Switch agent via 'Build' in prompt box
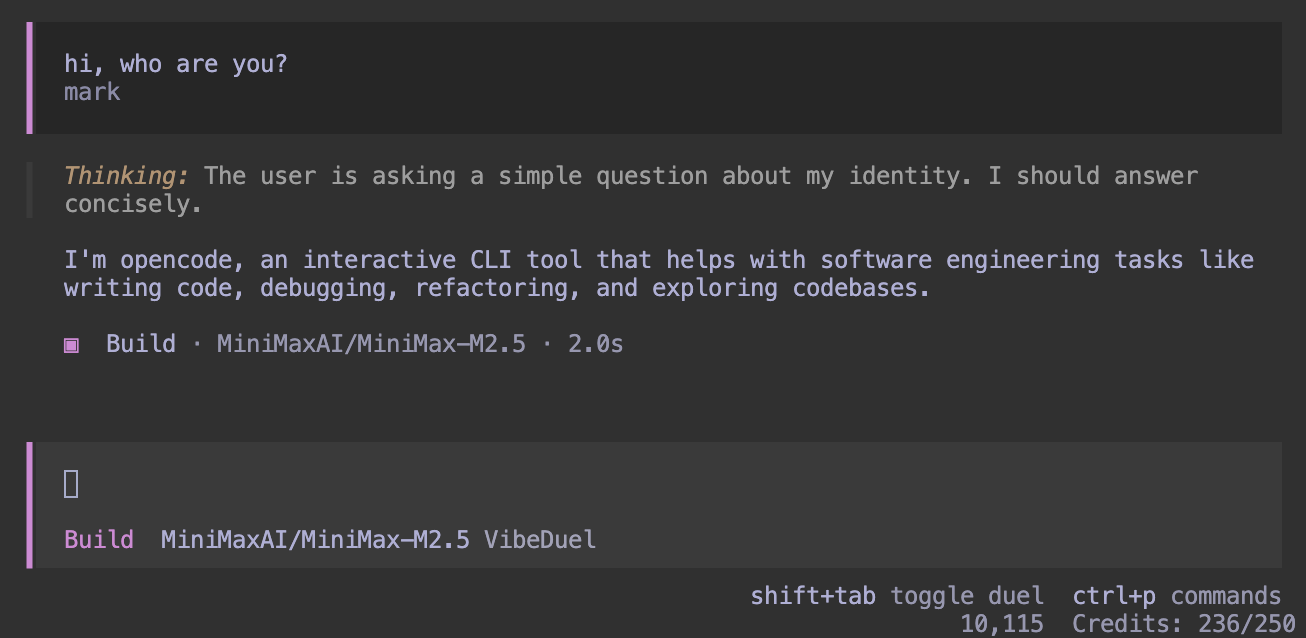The image size is (1306, 638). 99,540
